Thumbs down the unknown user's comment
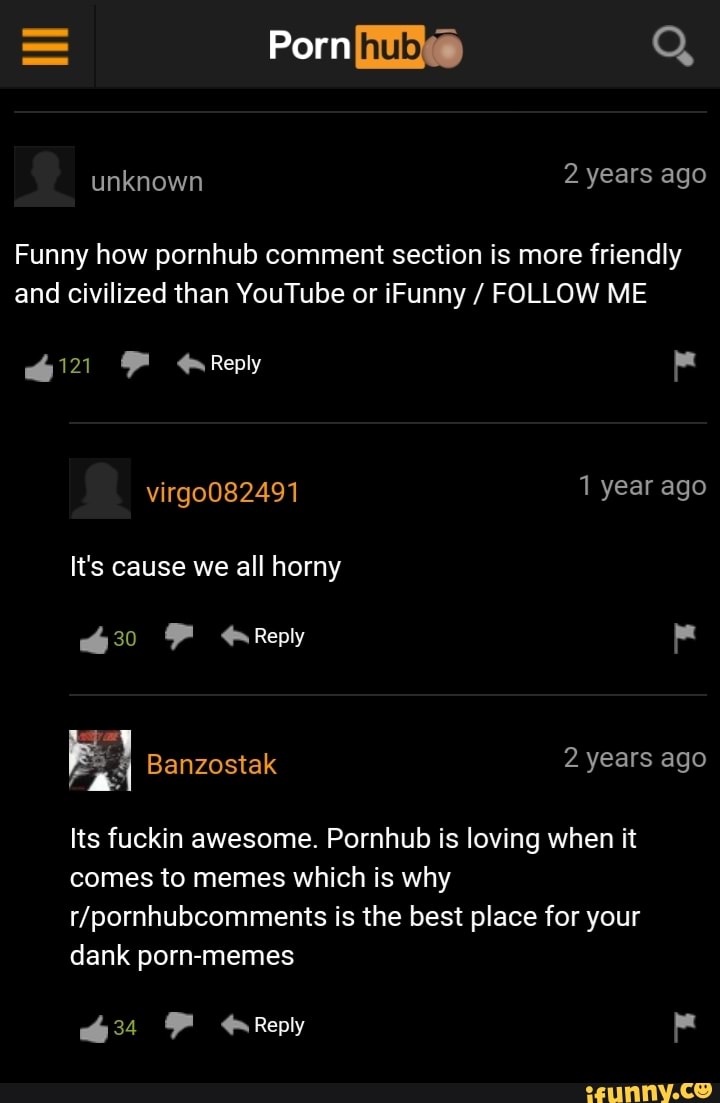Screen dimensions: 720x1103 (134, 364)
